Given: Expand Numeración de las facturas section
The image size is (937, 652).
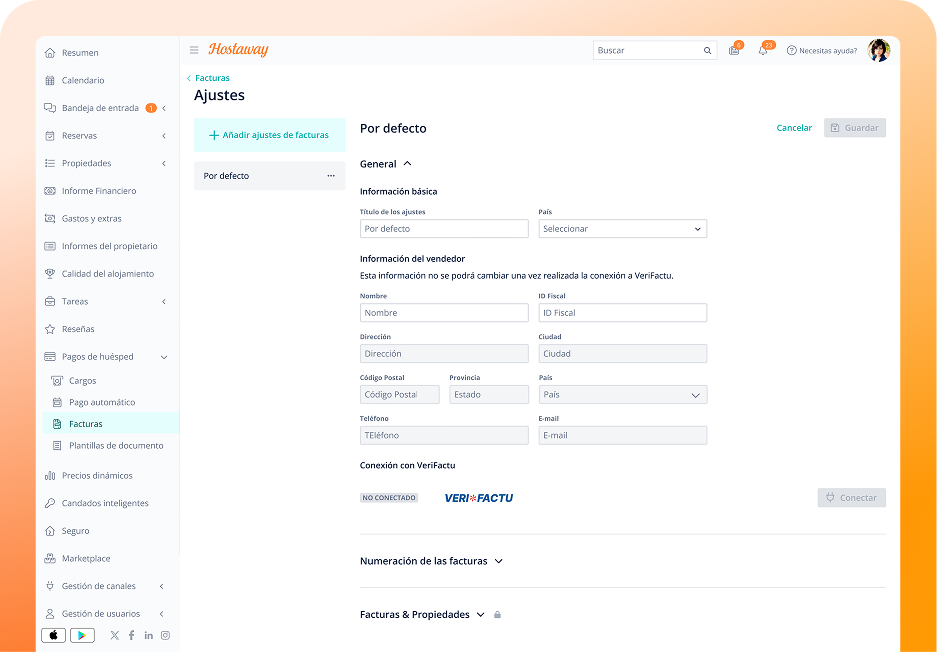Looking at the screenshot, I should [x=498, y=561].
